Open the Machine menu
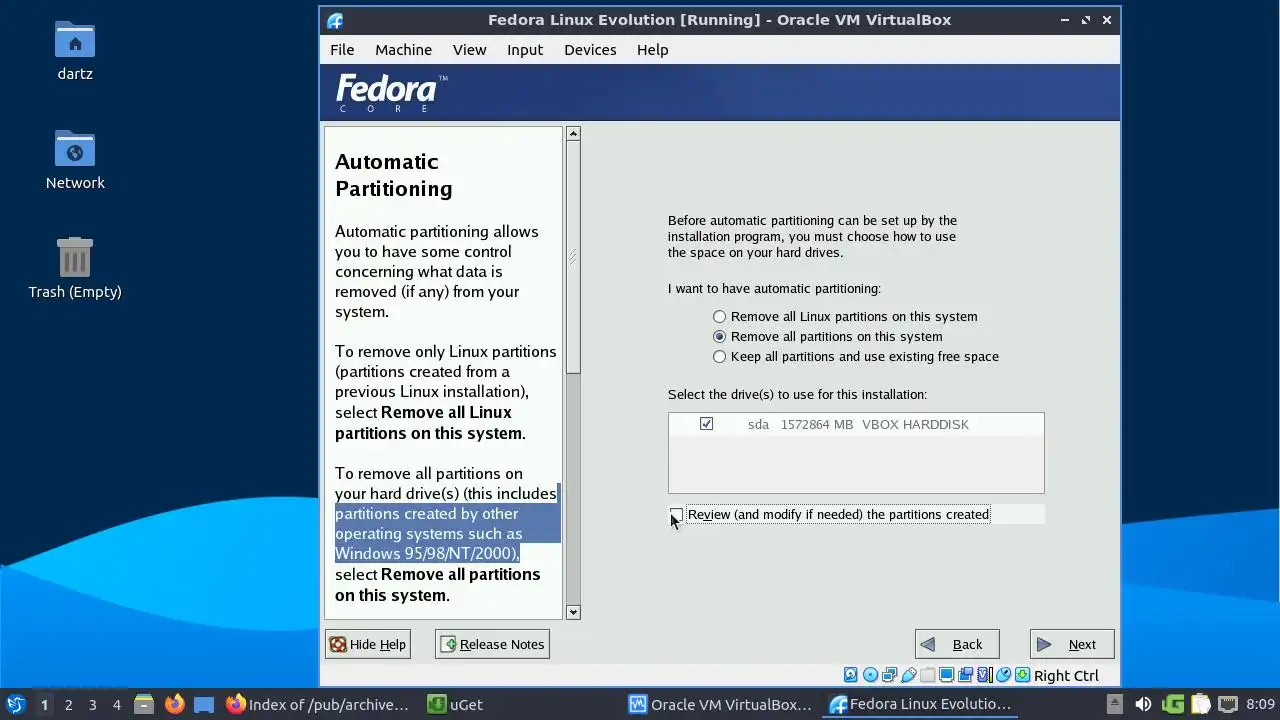Image resolution: width=1280 pixels, height=720 pixels. coord(403,49)
